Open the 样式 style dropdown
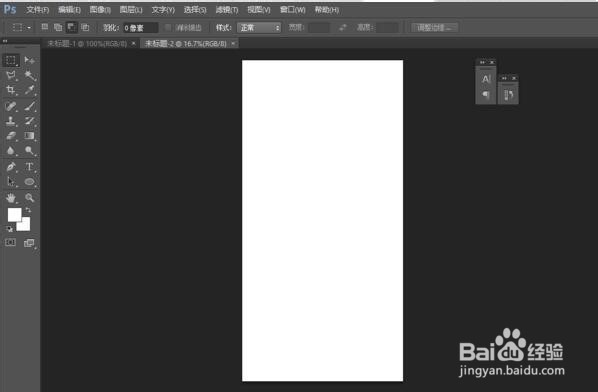This screenshot has width=598, height=392. point(259,27)
